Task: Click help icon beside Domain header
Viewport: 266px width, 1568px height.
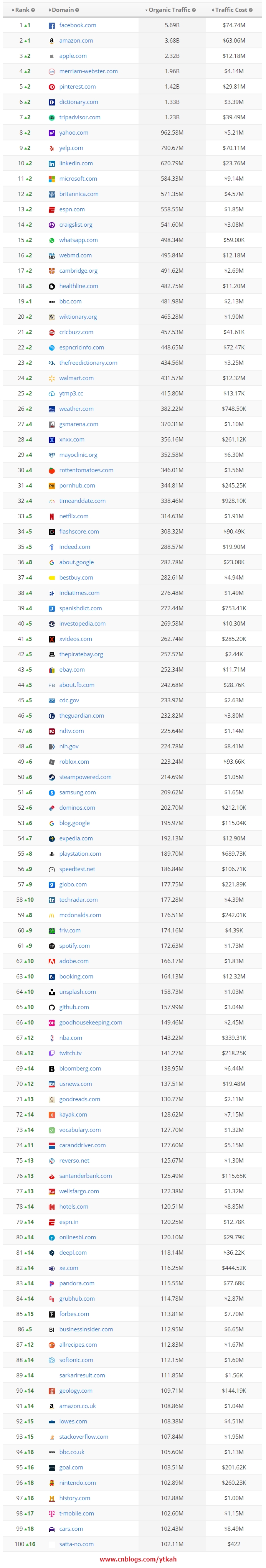Action: 77,10
